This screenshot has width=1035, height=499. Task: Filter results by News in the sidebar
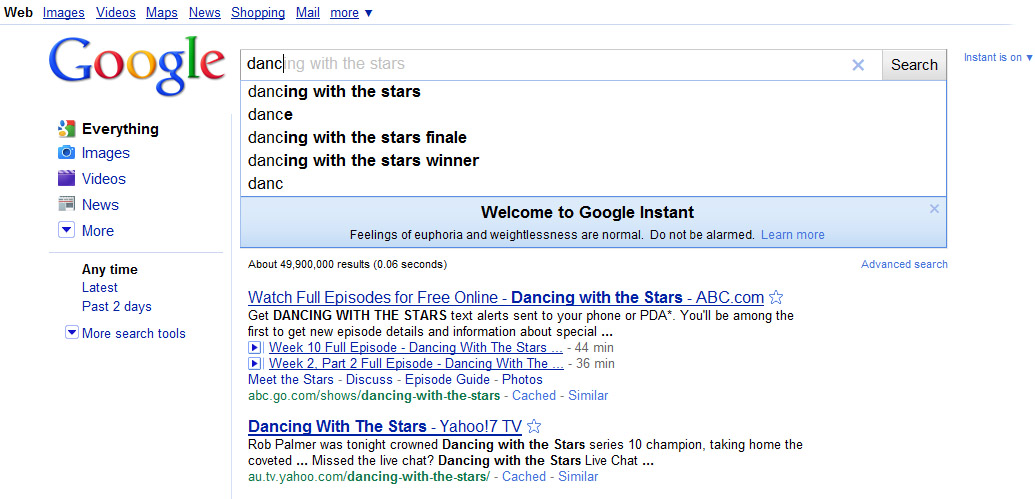point(100,205)
